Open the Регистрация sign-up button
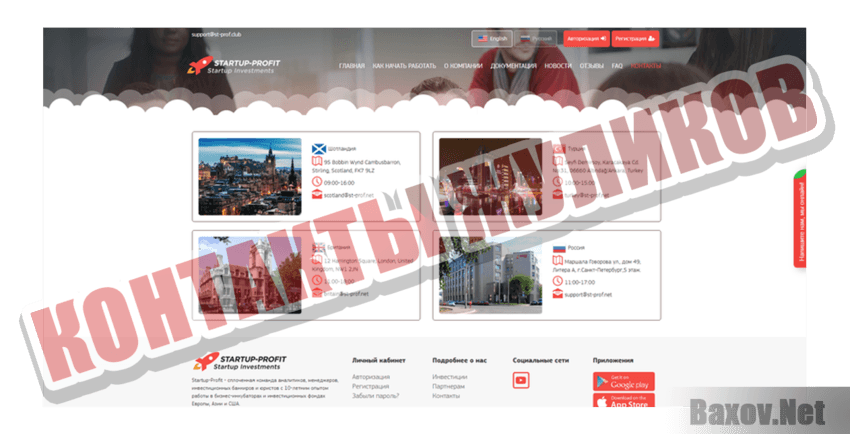This screenshot has width=850, height=434. click(x=635, y=39)
